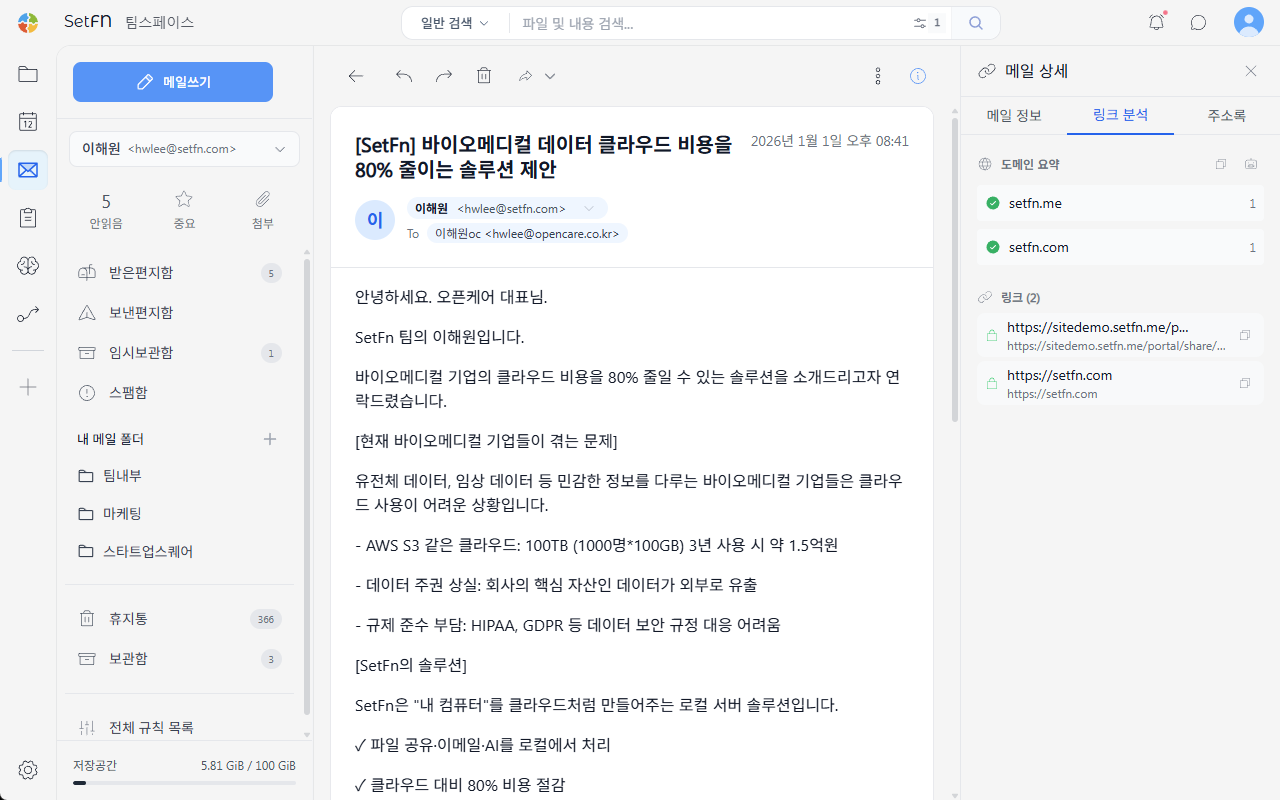
Task: Open notifications bell icon
Action: (x=1157, y=22)
